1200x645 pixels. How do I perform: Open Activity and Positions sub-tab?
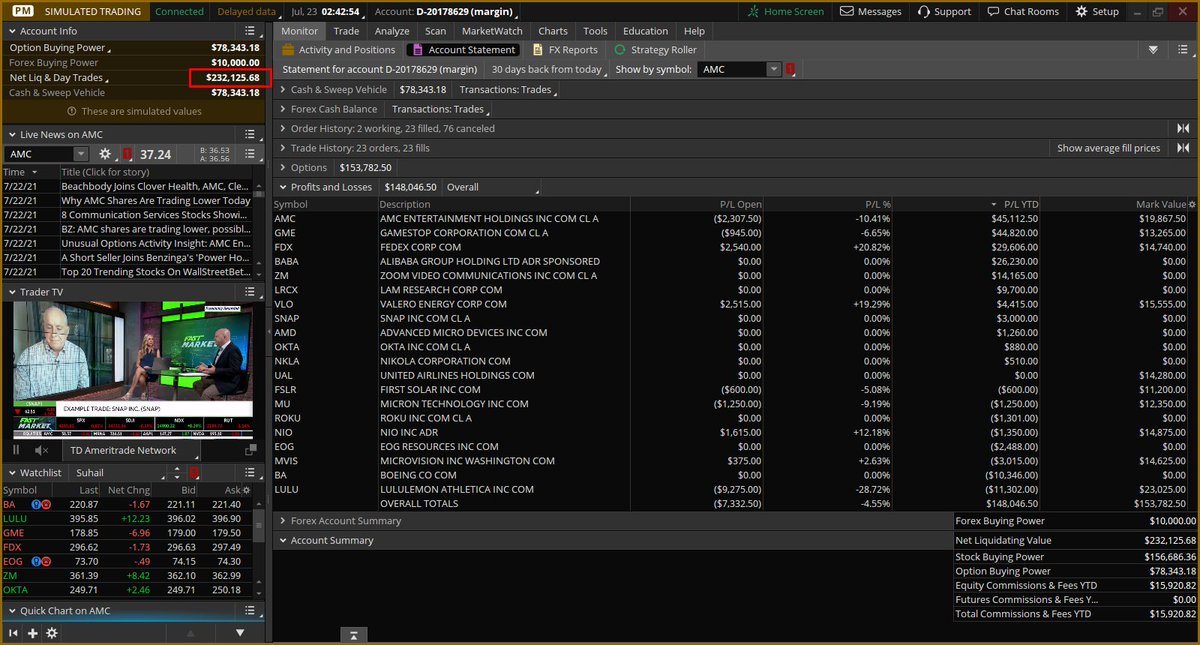[x=338, y=50]
